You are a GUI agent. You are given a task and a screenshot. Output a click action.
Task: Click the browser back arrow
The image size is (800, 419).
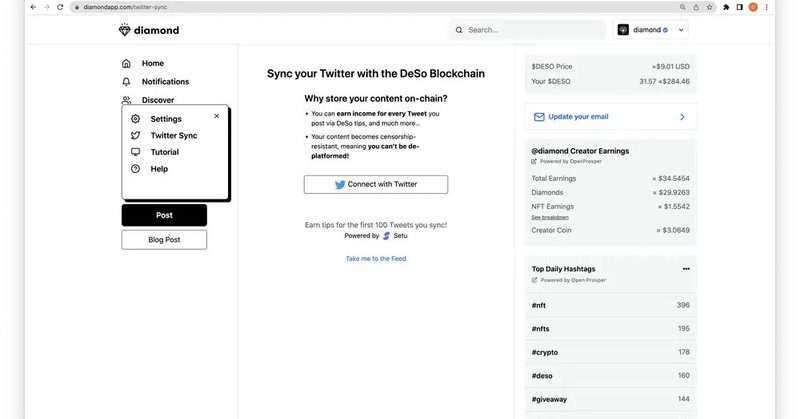click(x=33, y=7)
